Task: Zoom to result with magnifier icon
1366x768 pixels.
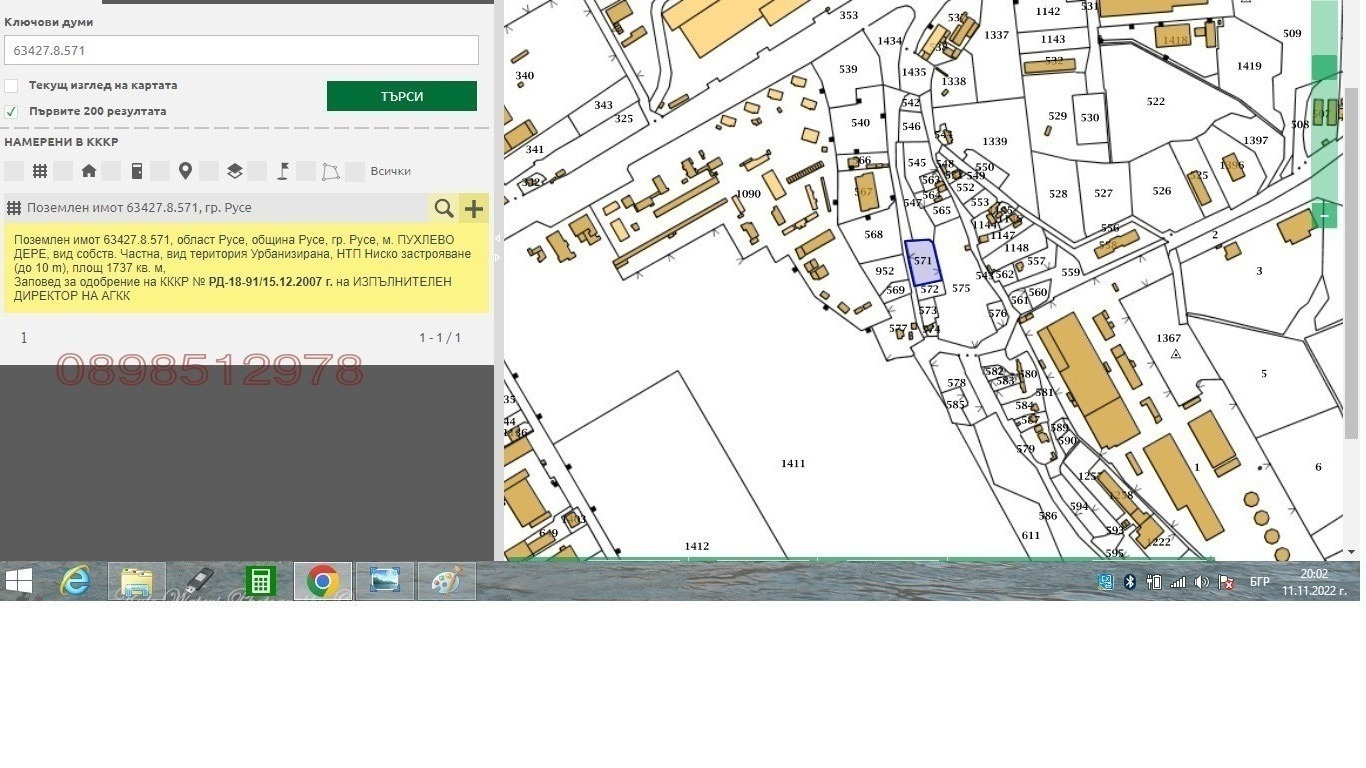Action: point(443,208)
